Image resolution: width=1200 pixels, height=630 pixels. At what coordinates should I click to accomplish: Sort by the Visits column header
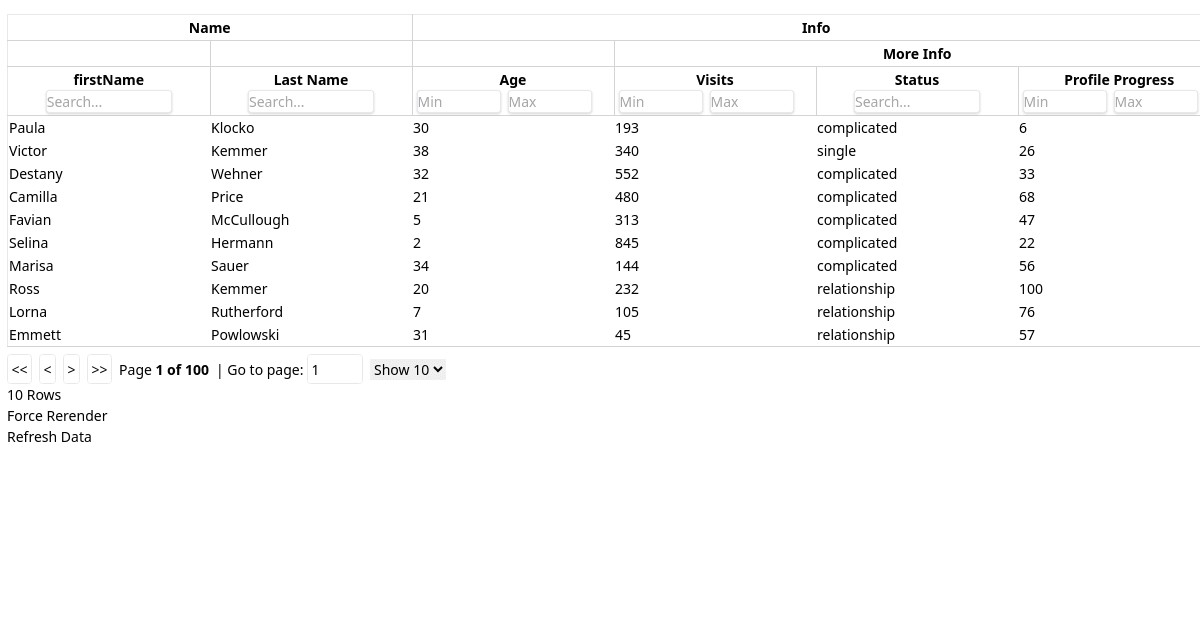tap(714, 79)
